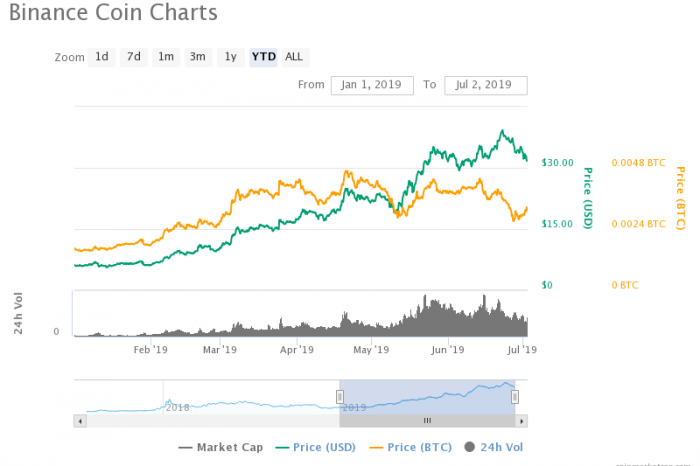Click the navigator right scroll arrow
Screen dimensions: 700x466
pyautogui.click(x=521, y=421)
